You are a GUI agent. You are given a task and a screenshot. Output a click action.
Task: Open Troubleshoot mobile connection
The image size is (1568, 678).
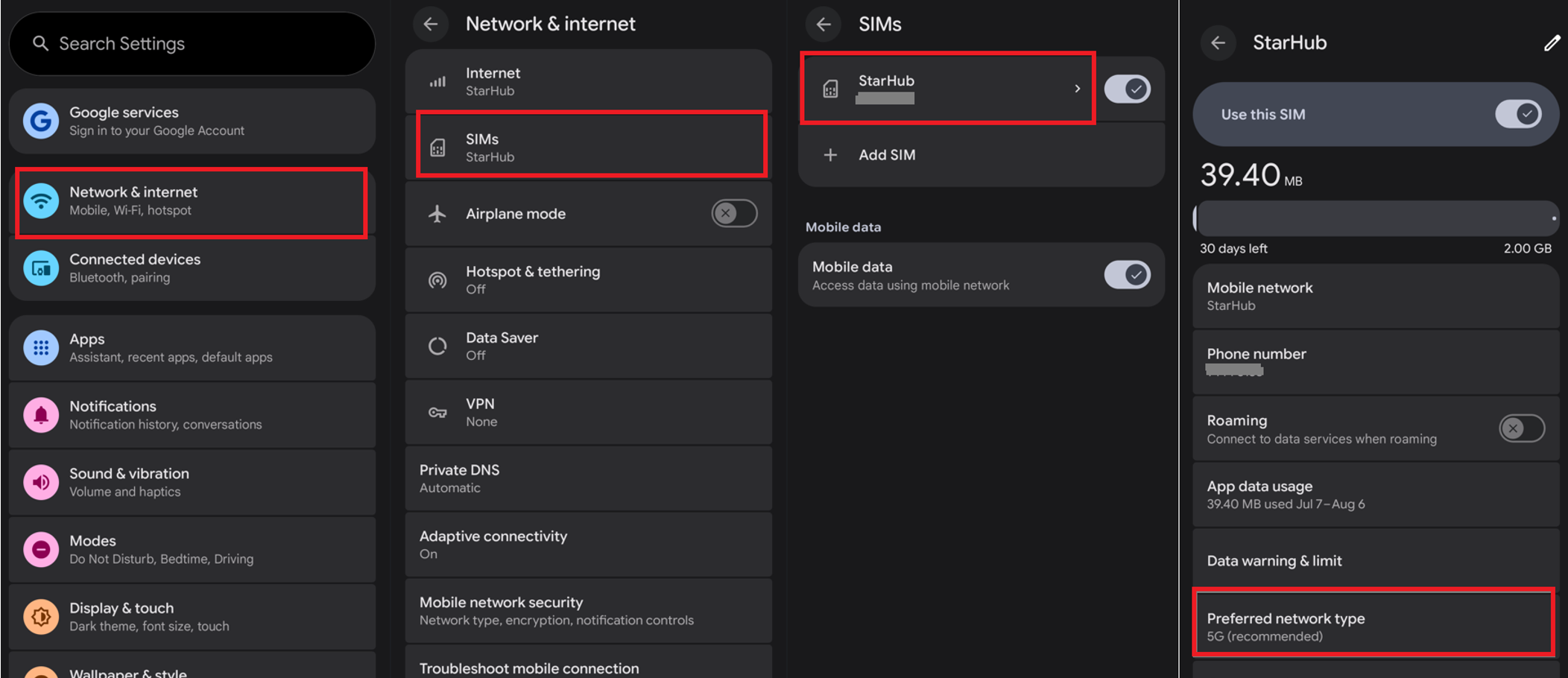point(588,662)
